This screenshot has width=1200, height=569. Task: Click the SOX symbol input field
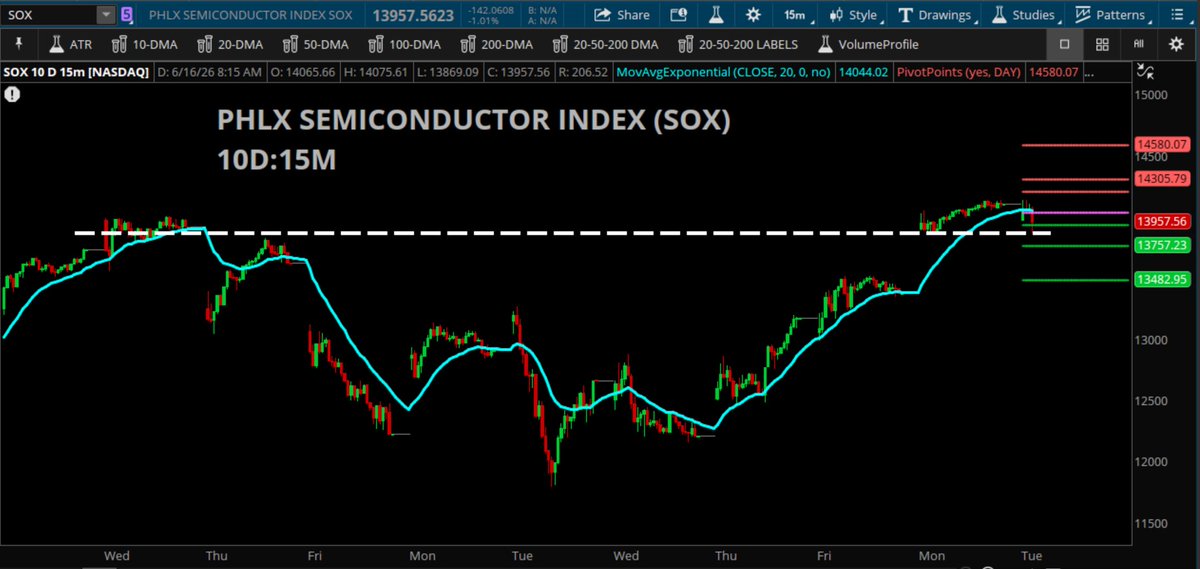(x=50, y=15)
